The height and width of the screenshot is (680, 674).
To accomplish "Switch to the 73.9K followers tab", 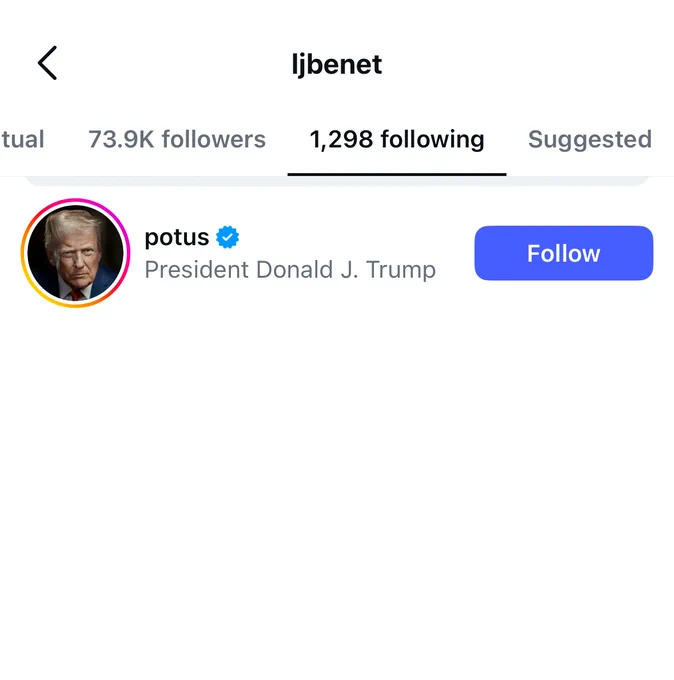I will [x=177, y=139].
